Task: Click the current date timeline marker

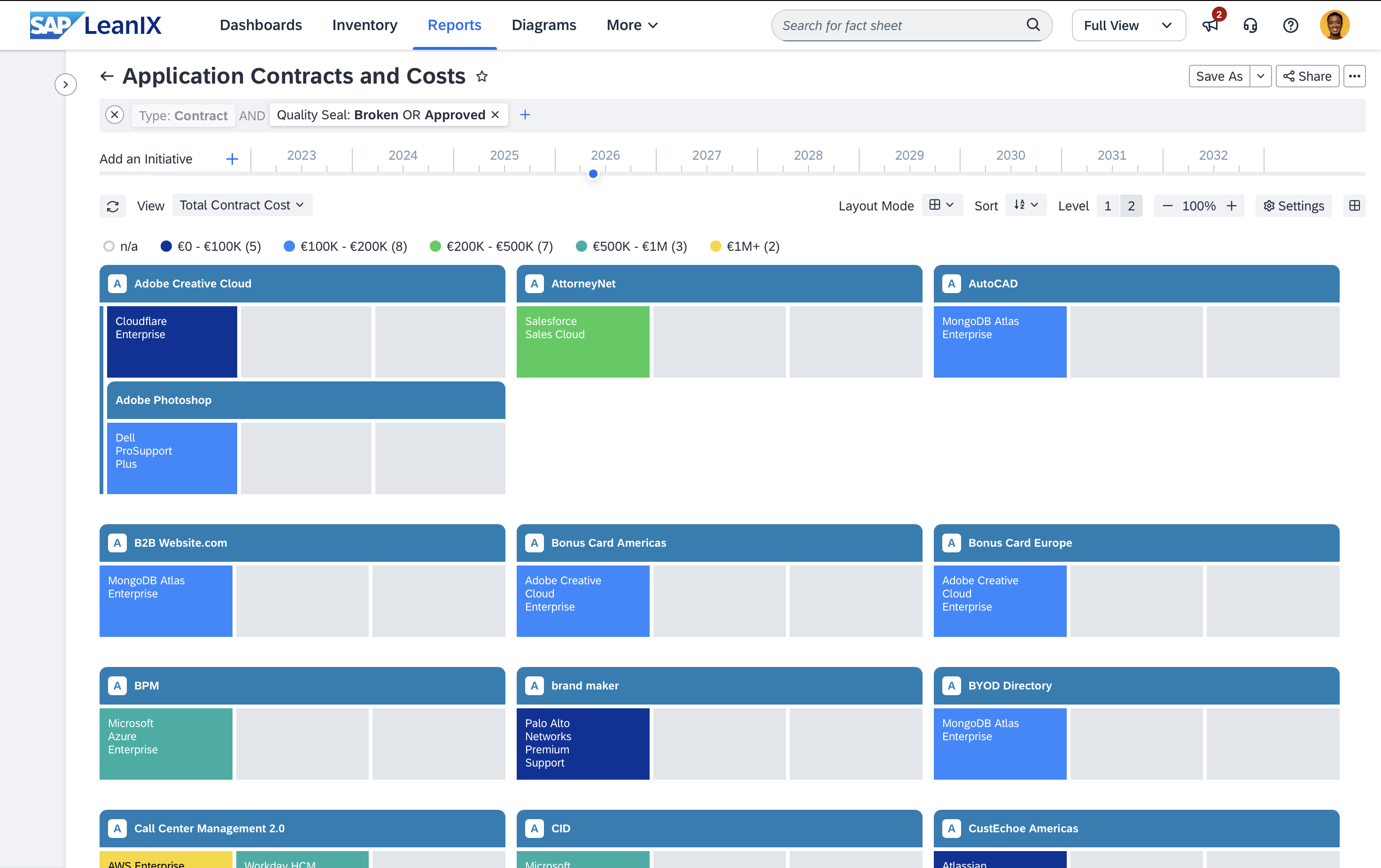Action: tap(593, 174)
